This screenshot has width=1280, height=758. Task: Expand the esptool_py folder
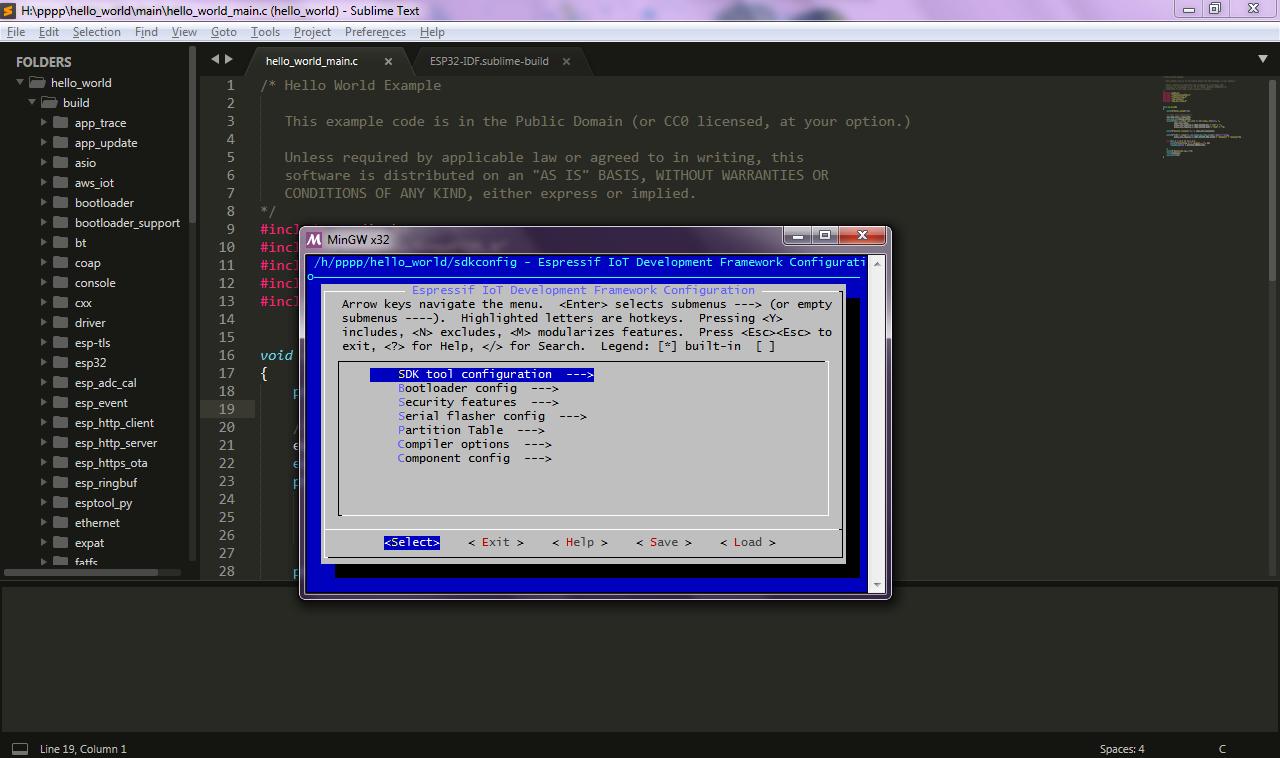[x=44, y=502]
